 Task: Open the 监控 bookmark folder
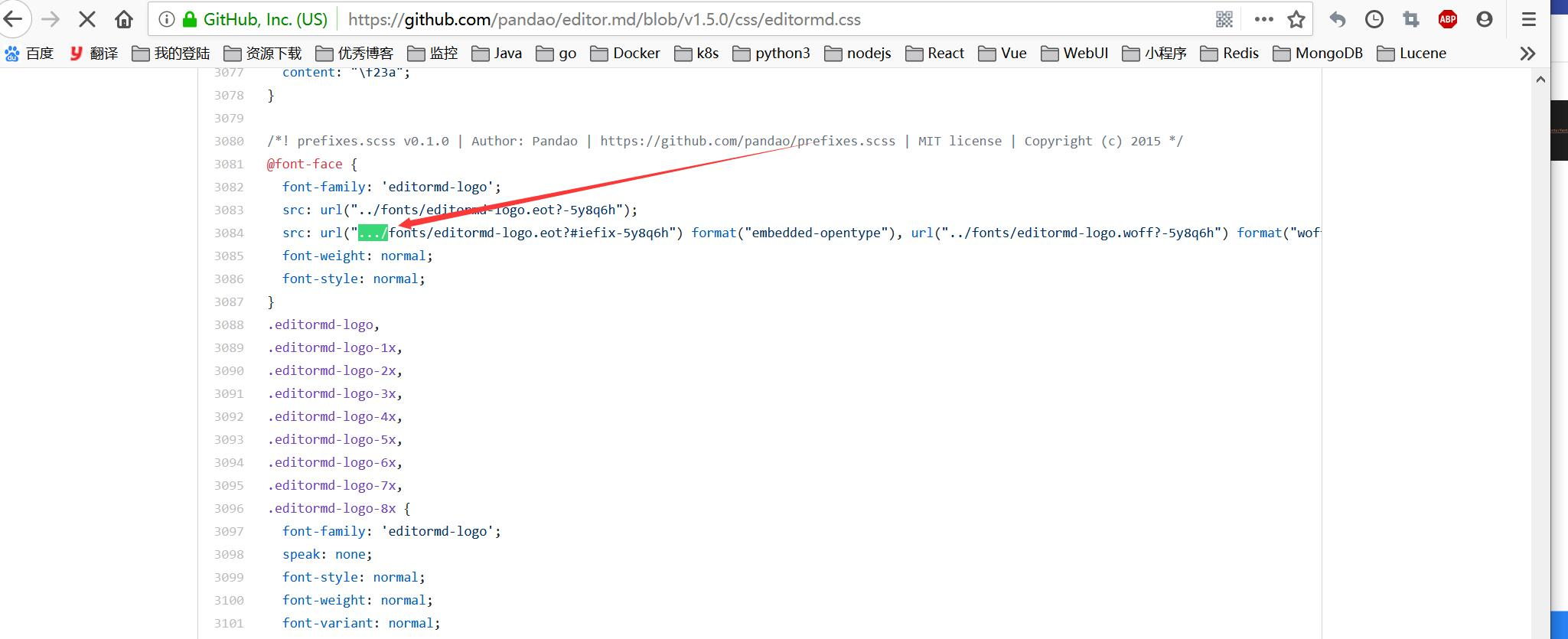(x=432, y=54)
